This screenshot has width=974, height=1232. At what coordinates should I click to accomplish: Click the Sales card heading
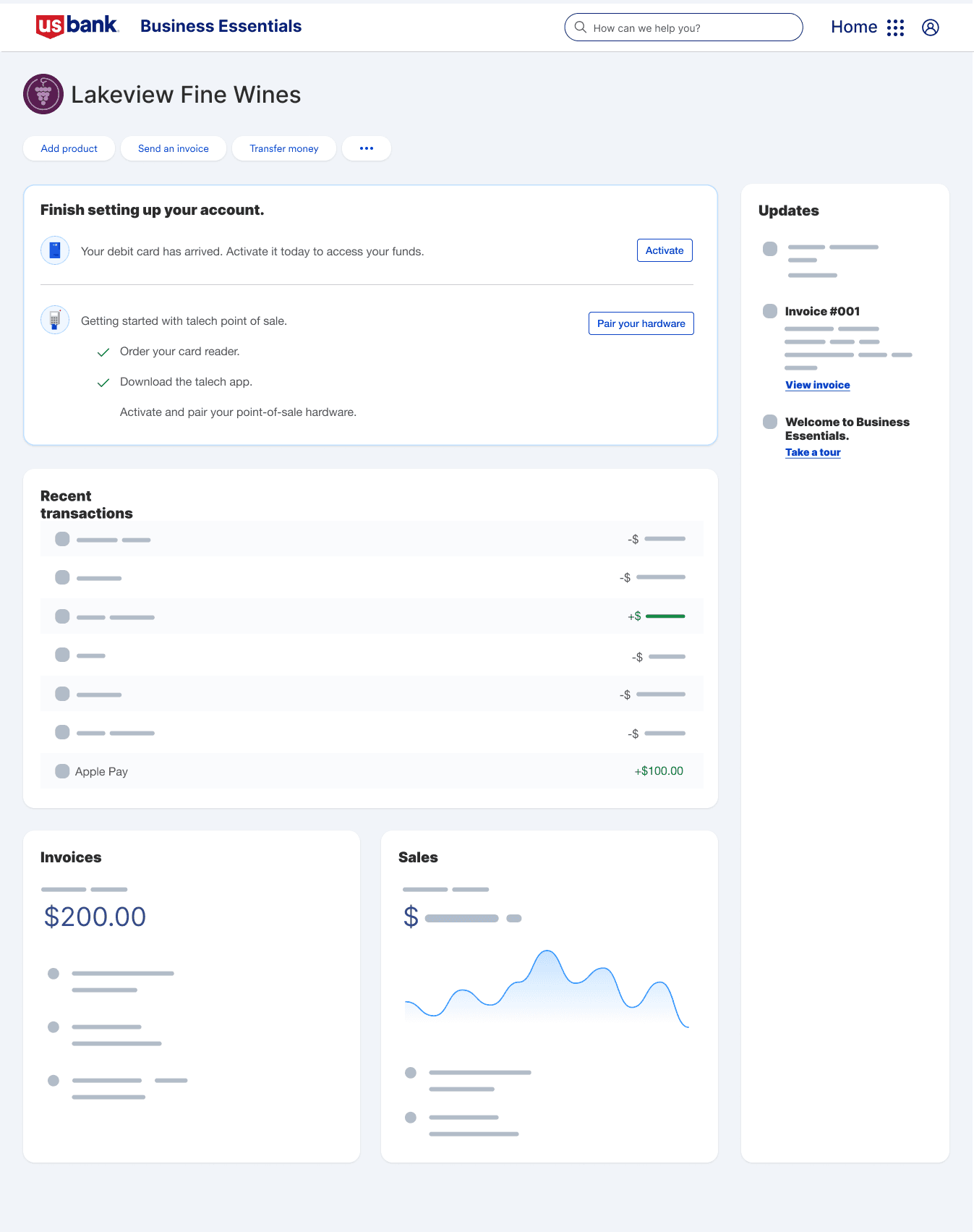418,857
